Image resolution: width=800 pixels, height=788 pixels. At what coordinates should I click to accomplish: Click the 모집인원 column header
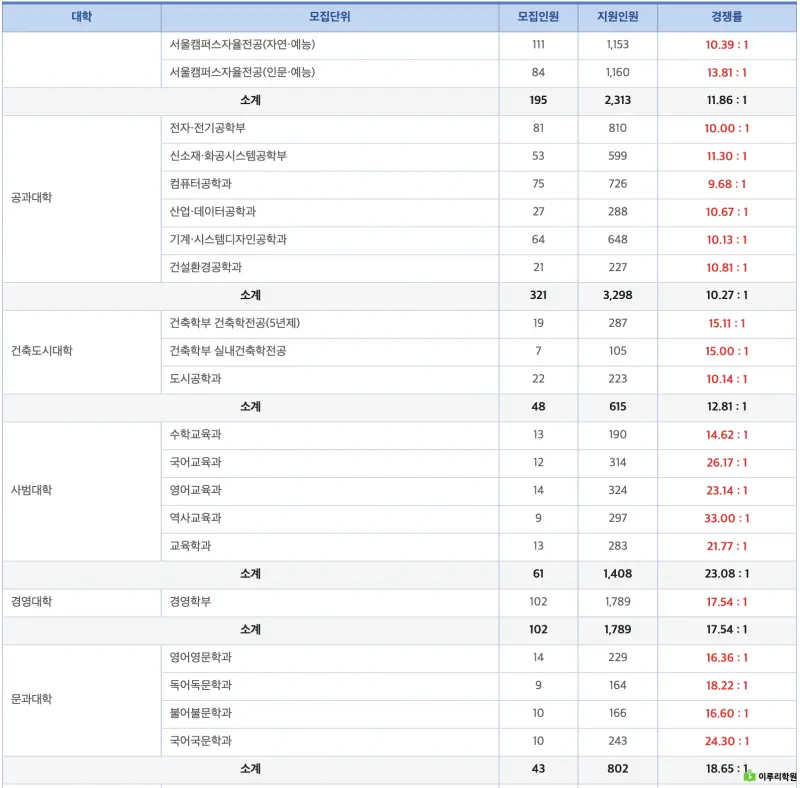pyautogui.click(x=538, y=17)
